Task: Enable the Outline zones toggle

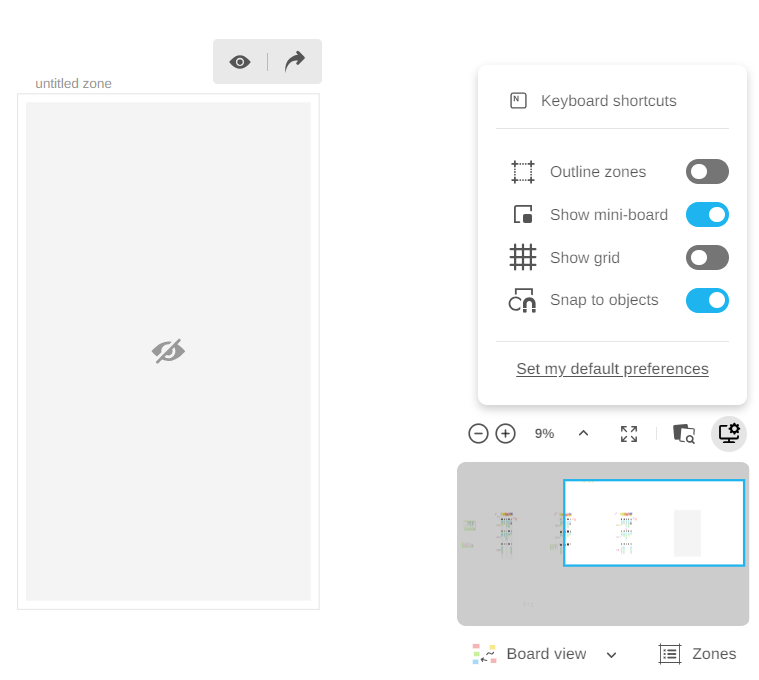Action: tap(707, 172)
